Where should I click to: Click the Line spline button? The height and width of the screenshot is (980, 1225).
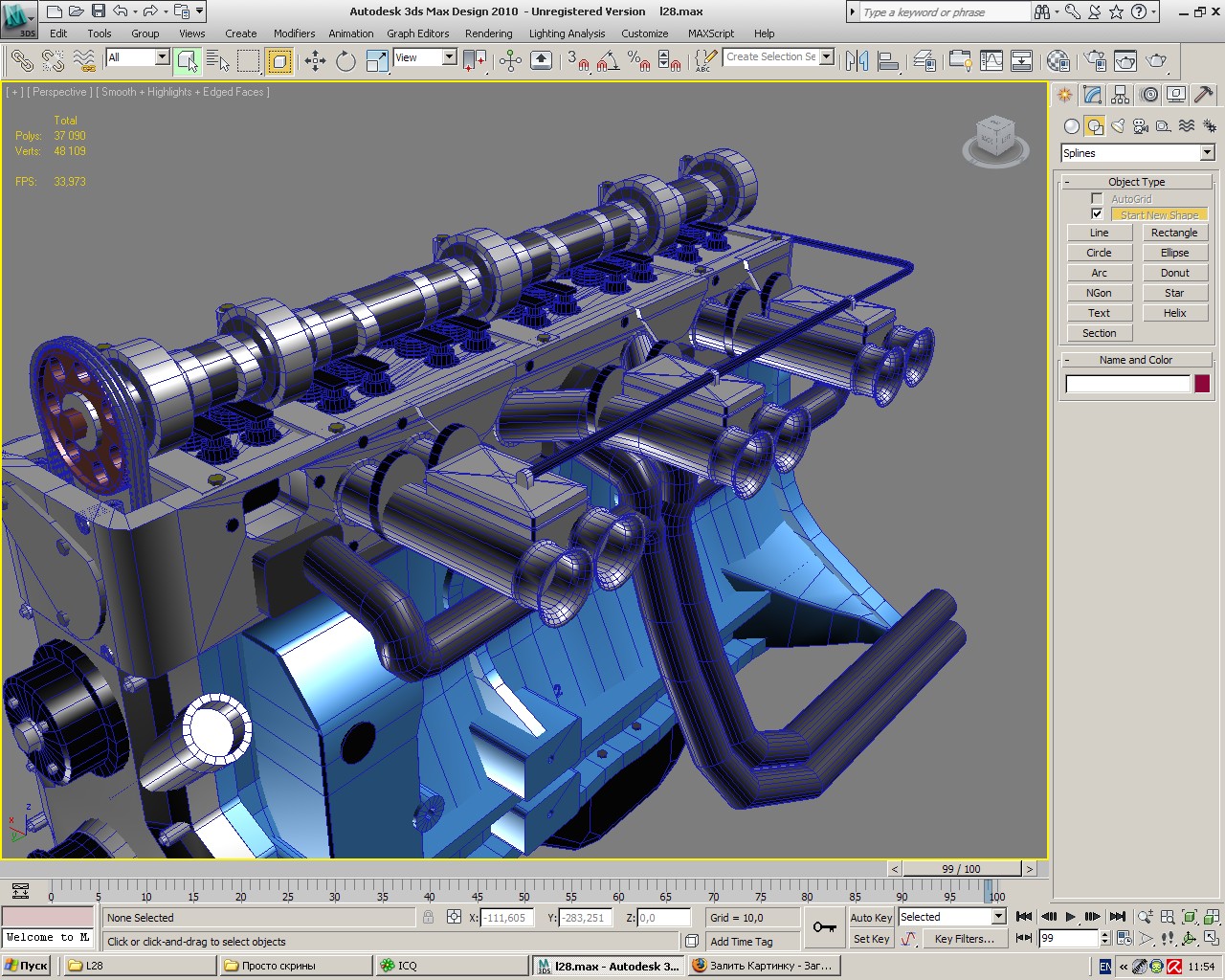[x=1099, y=233]
